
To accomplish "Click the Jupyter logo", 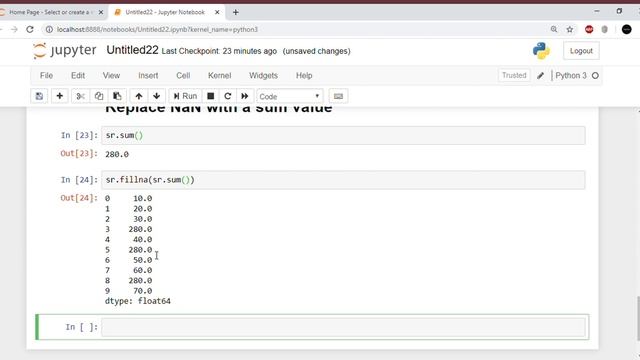I will click(x=64, y=51).
